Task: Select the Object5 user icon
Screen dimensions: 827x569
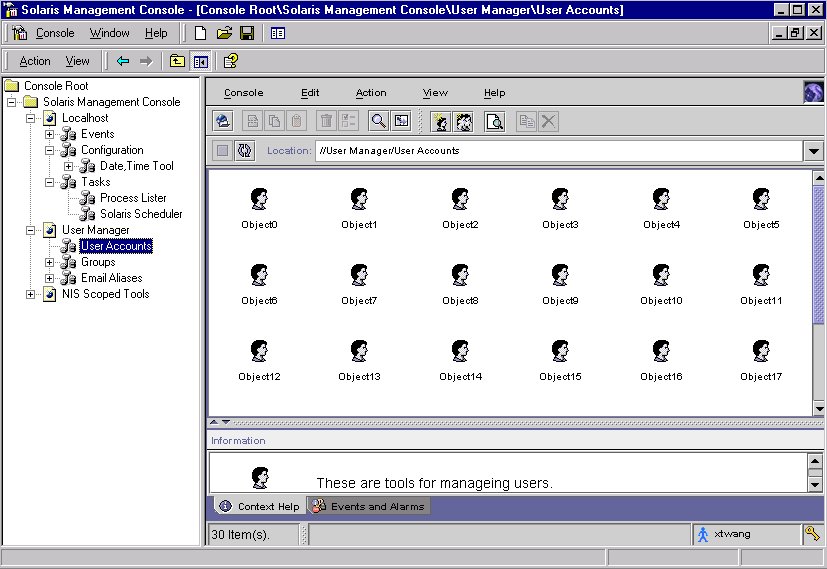Action: point(761,199)
